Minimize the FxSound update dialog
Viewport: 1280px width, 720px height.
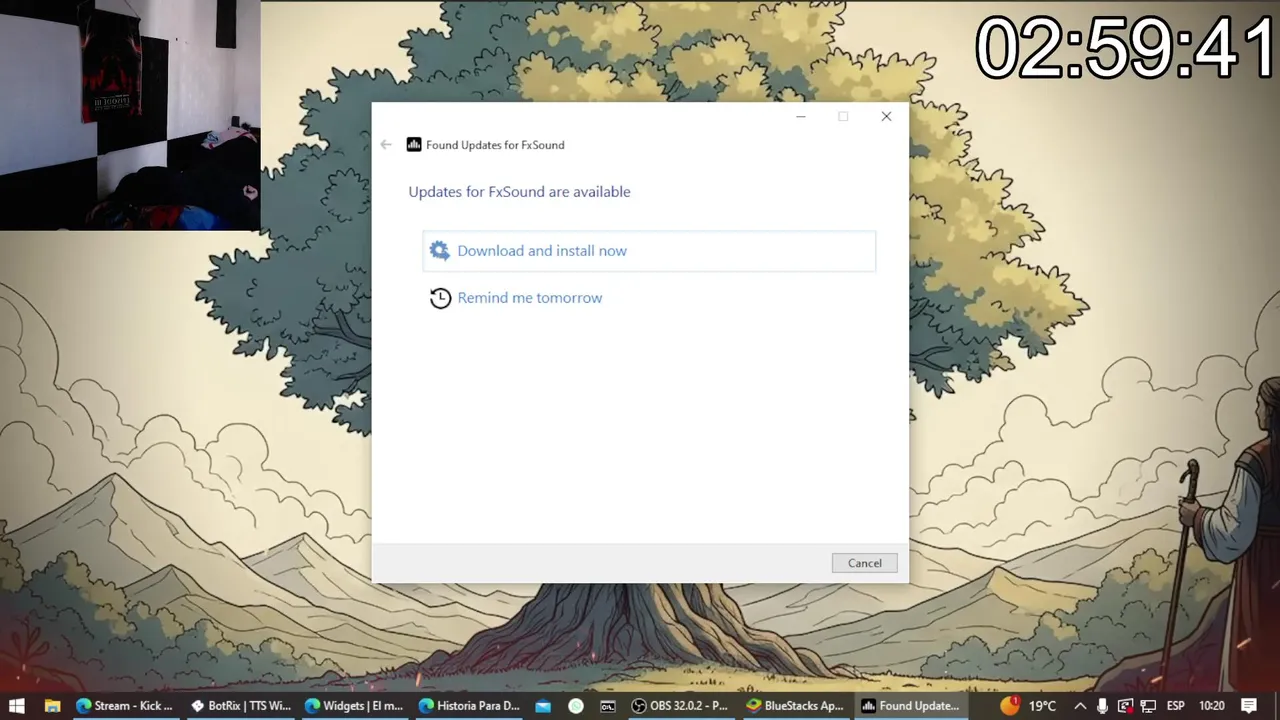(801, 117)
